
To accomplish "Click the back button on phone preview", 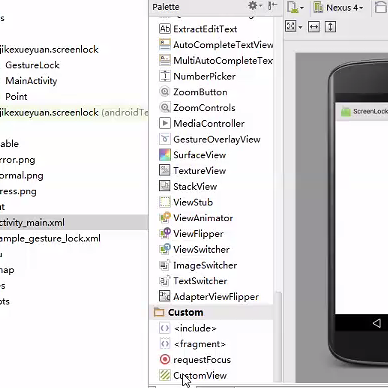I will point(377,323).
